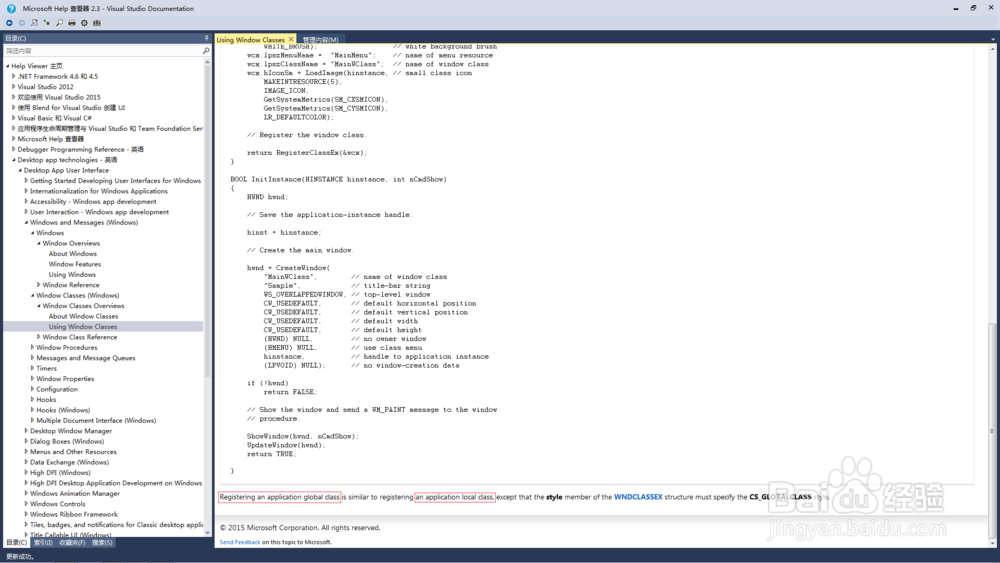The image size is (1000, 563).
Task: Select Timers tree item
Action: (47, 369)
